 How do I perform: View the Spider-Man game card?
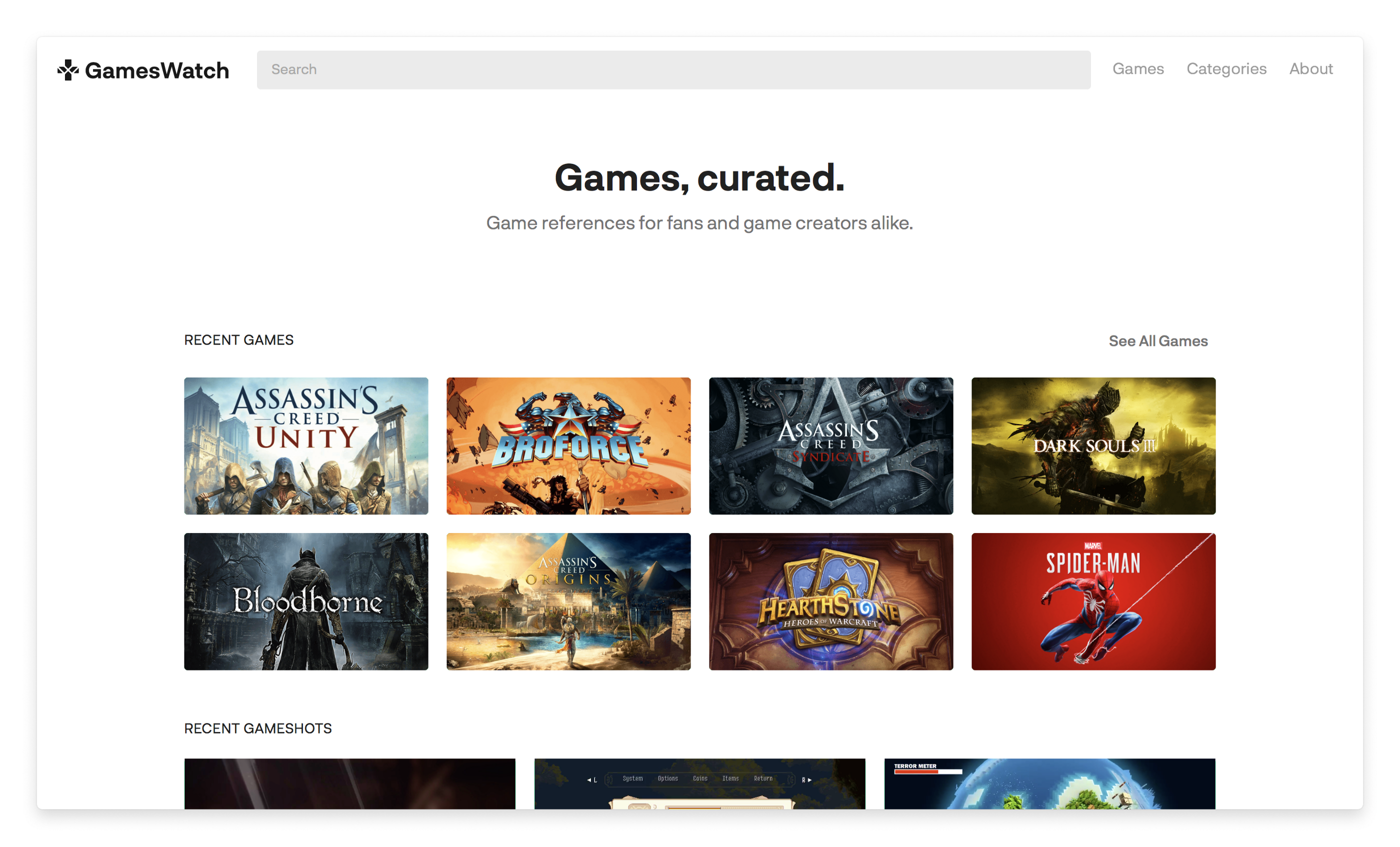[1093, 601]
